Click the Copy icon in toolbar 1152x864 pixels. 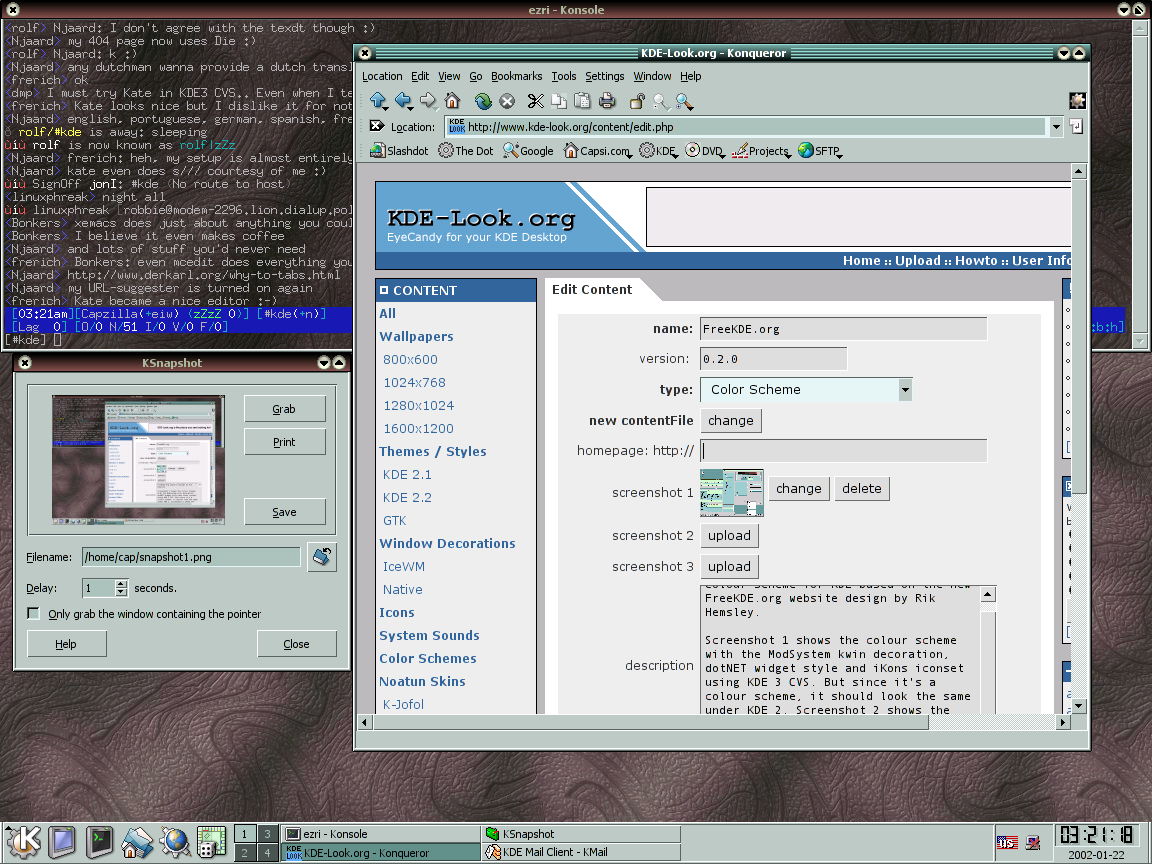(559, 101)
